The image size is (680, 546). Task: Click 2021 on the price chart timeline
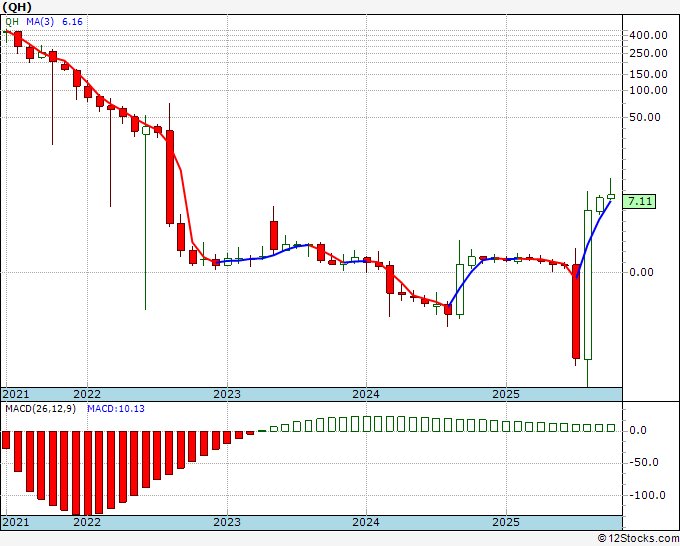[16, 394]
